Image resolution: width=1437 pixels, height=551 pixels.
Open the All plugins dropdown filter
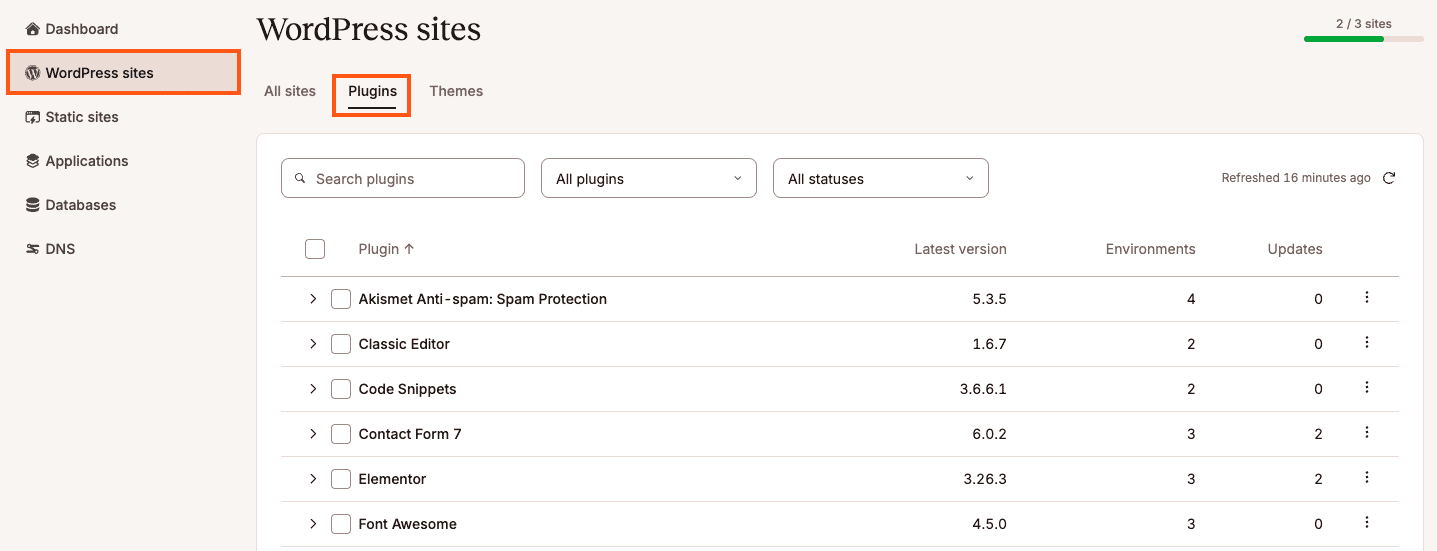click(649, 178)
